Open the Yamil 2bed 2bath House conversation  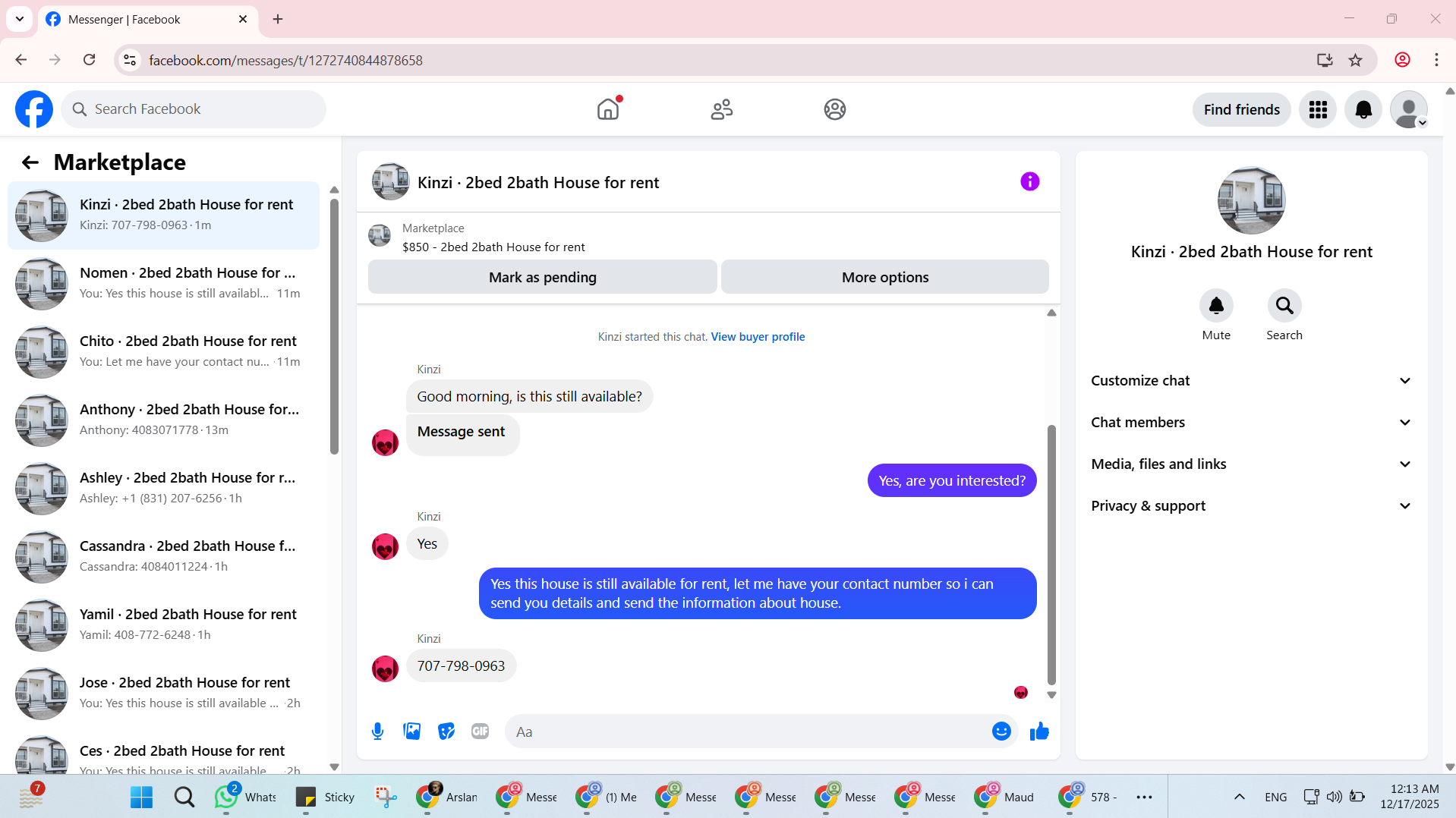pos(163,625)
